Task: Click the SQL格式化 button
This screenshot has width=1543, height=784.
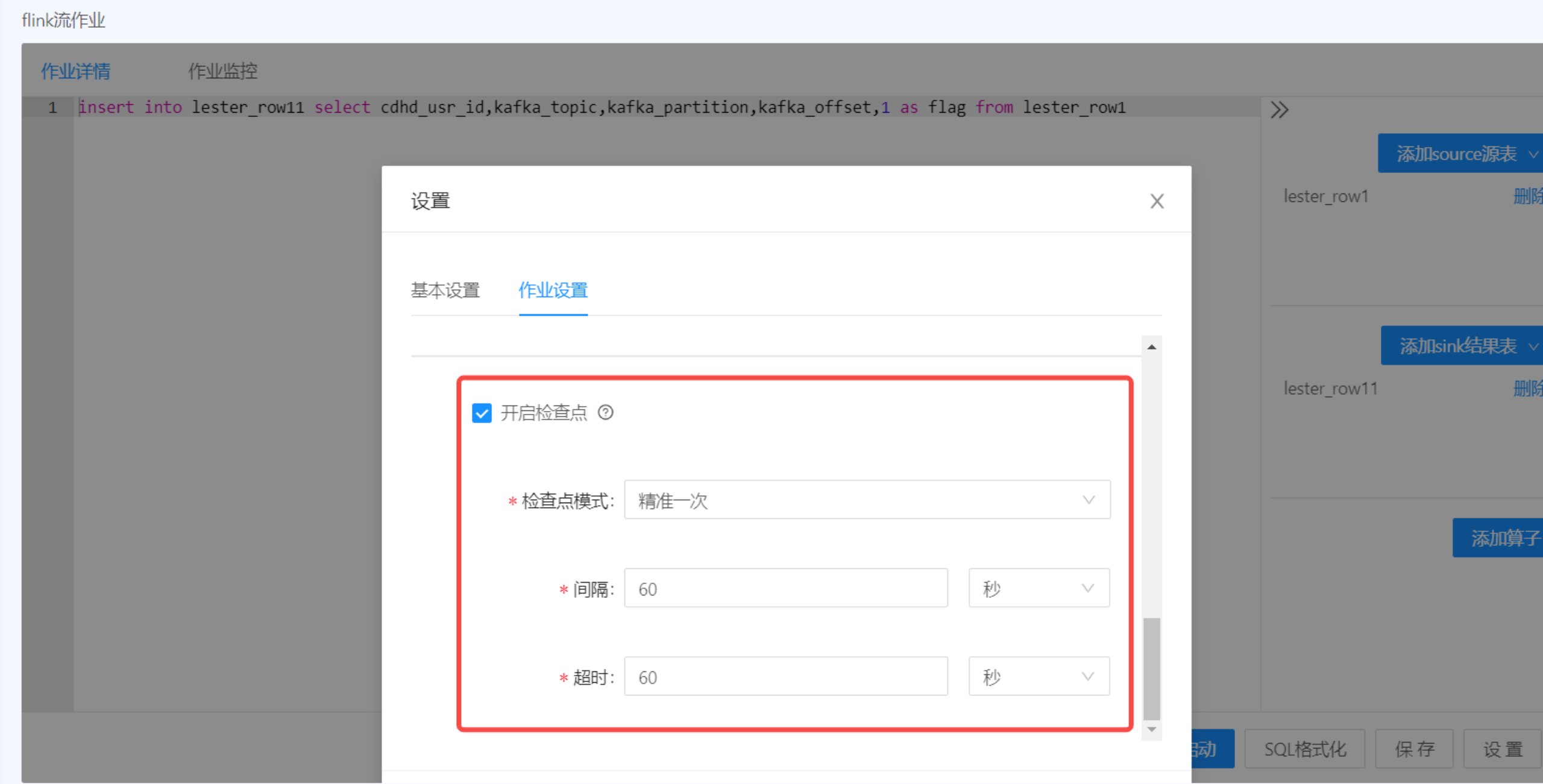Action: click(1304, 749)
